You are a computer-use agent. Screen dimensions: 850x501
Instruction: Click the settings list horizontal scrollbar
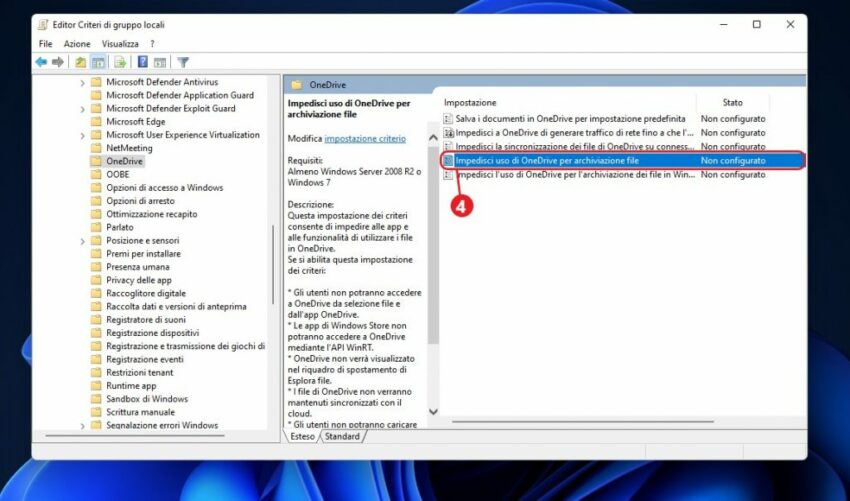[583, 421]
